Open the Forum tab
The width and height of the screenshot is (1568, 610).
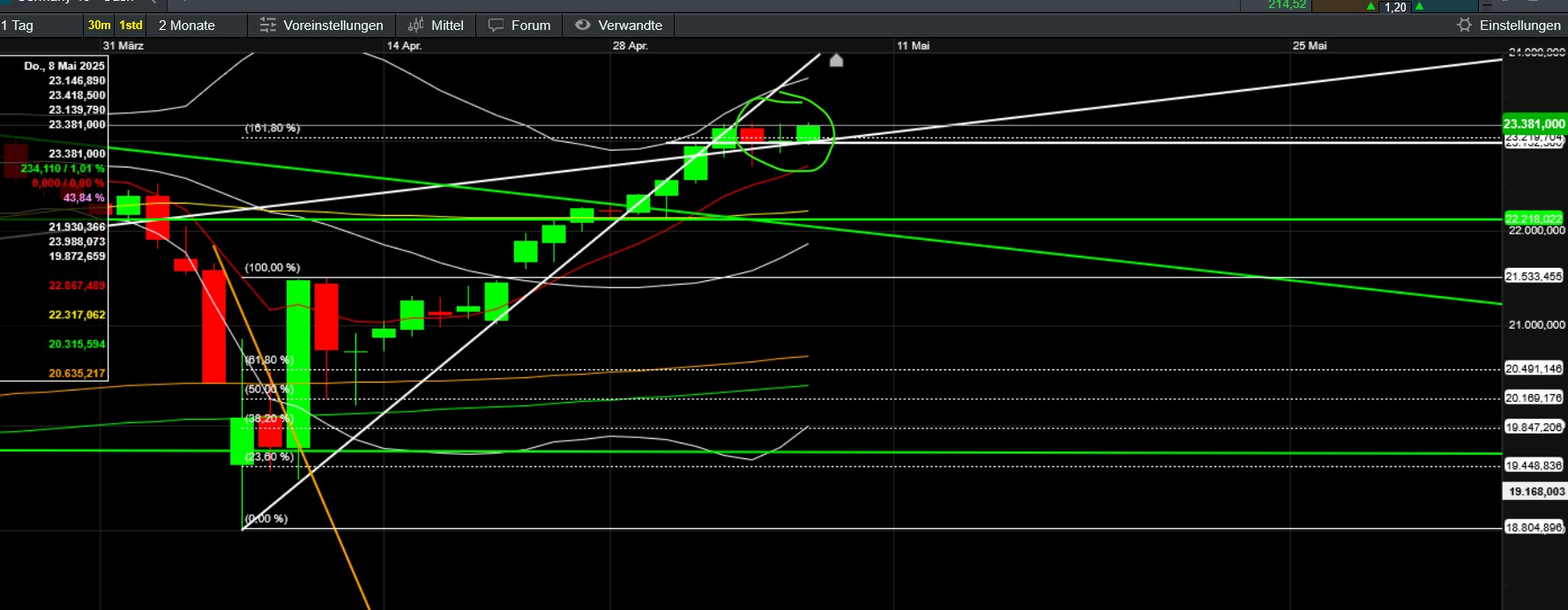519,26
